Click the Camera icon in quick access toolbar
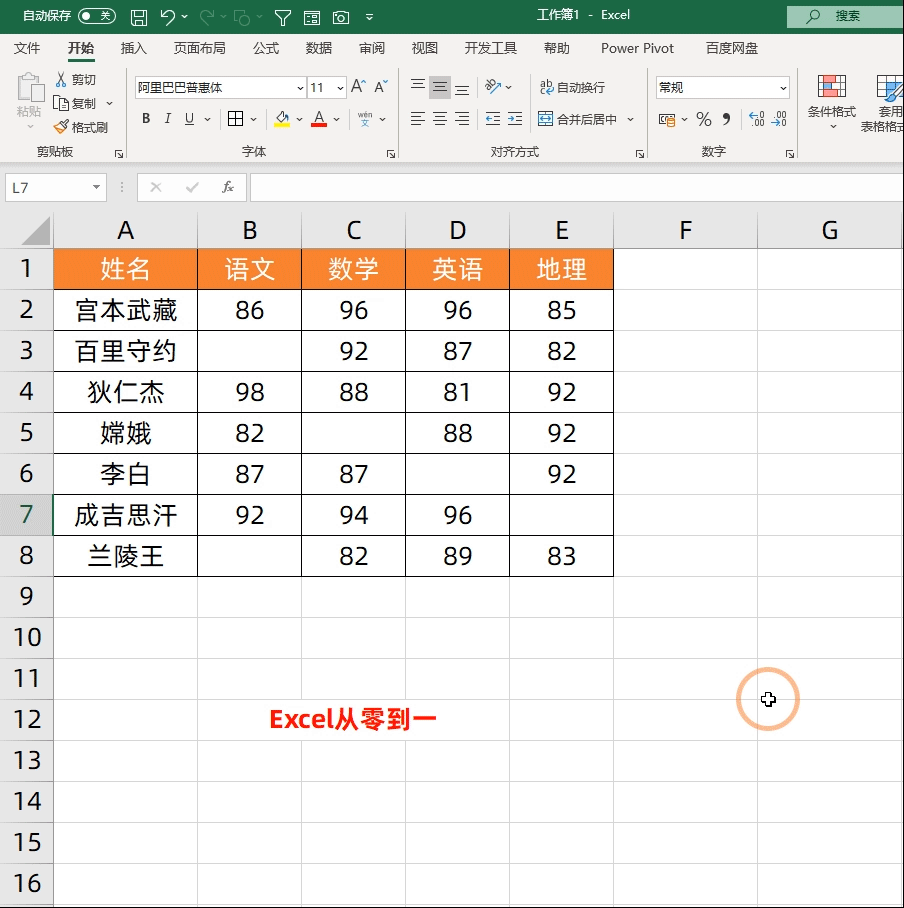Screen dimensions: 904x908 [x=341, y=18]
